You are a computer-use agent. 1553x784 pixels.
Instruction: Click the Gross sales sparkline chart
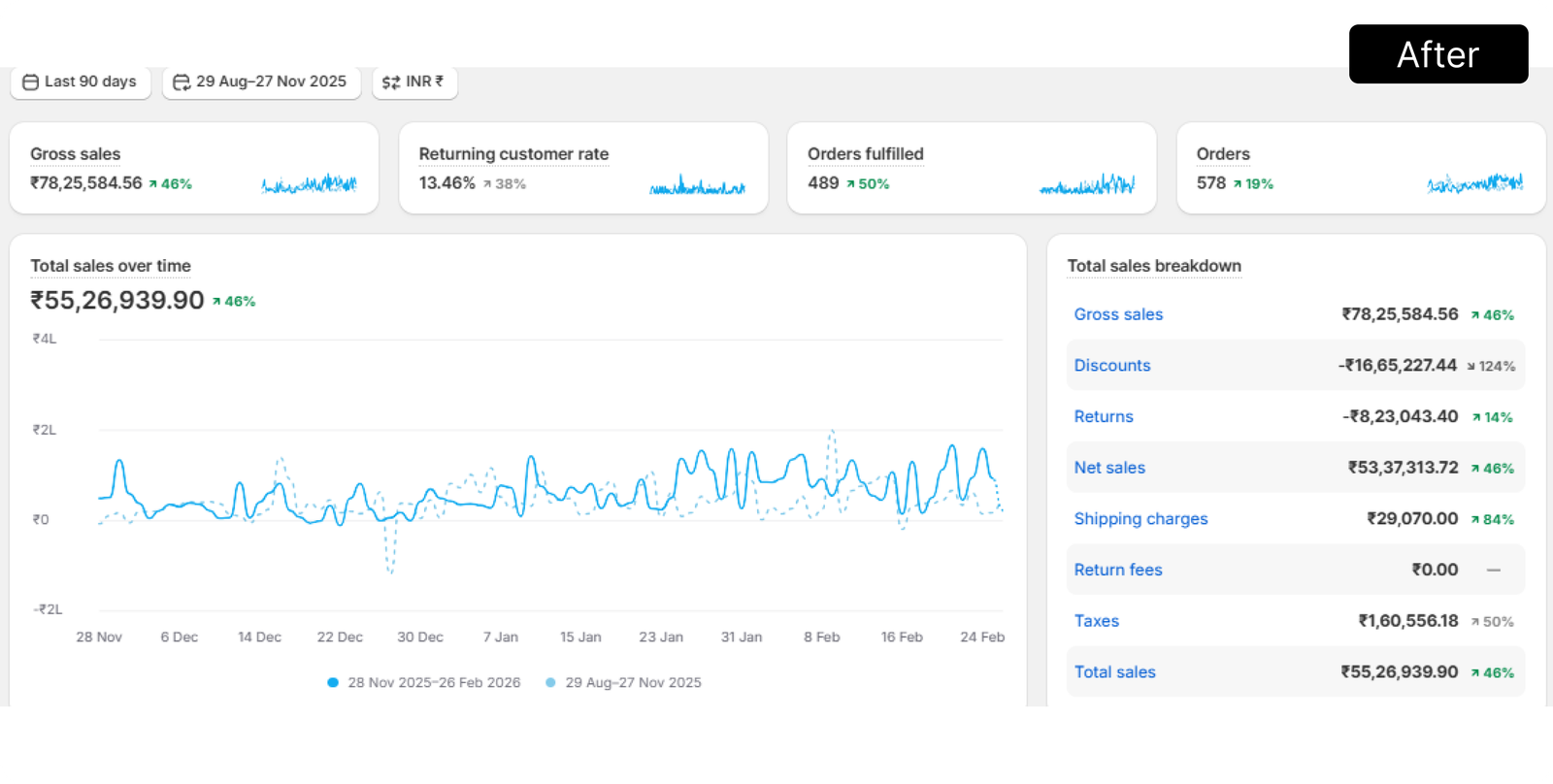[309, 183]
